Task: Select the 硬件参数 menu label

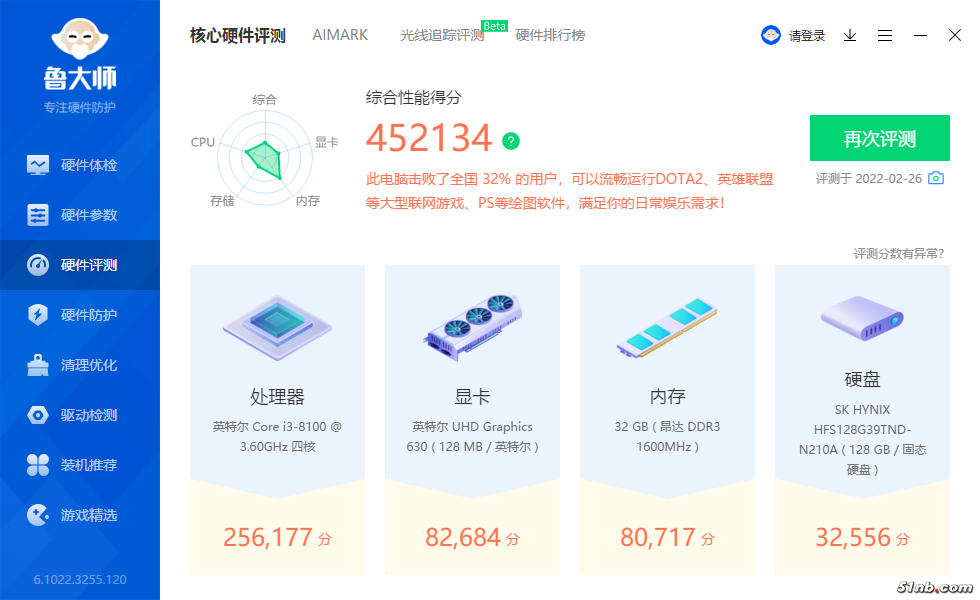Action: [x=89, y=215]
